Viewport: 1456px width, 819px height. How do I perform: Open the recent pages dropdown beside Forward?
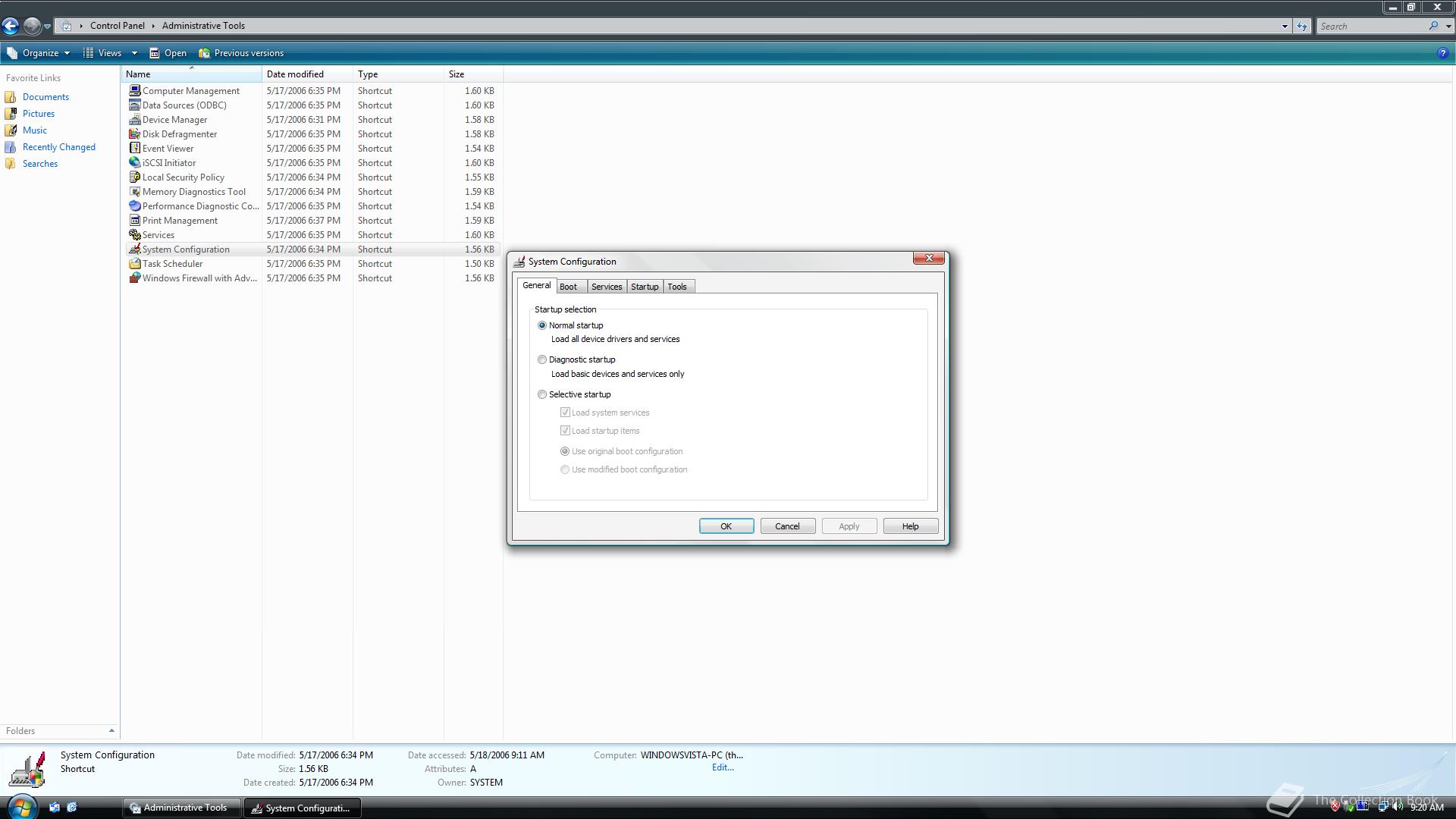coord(47,27)
